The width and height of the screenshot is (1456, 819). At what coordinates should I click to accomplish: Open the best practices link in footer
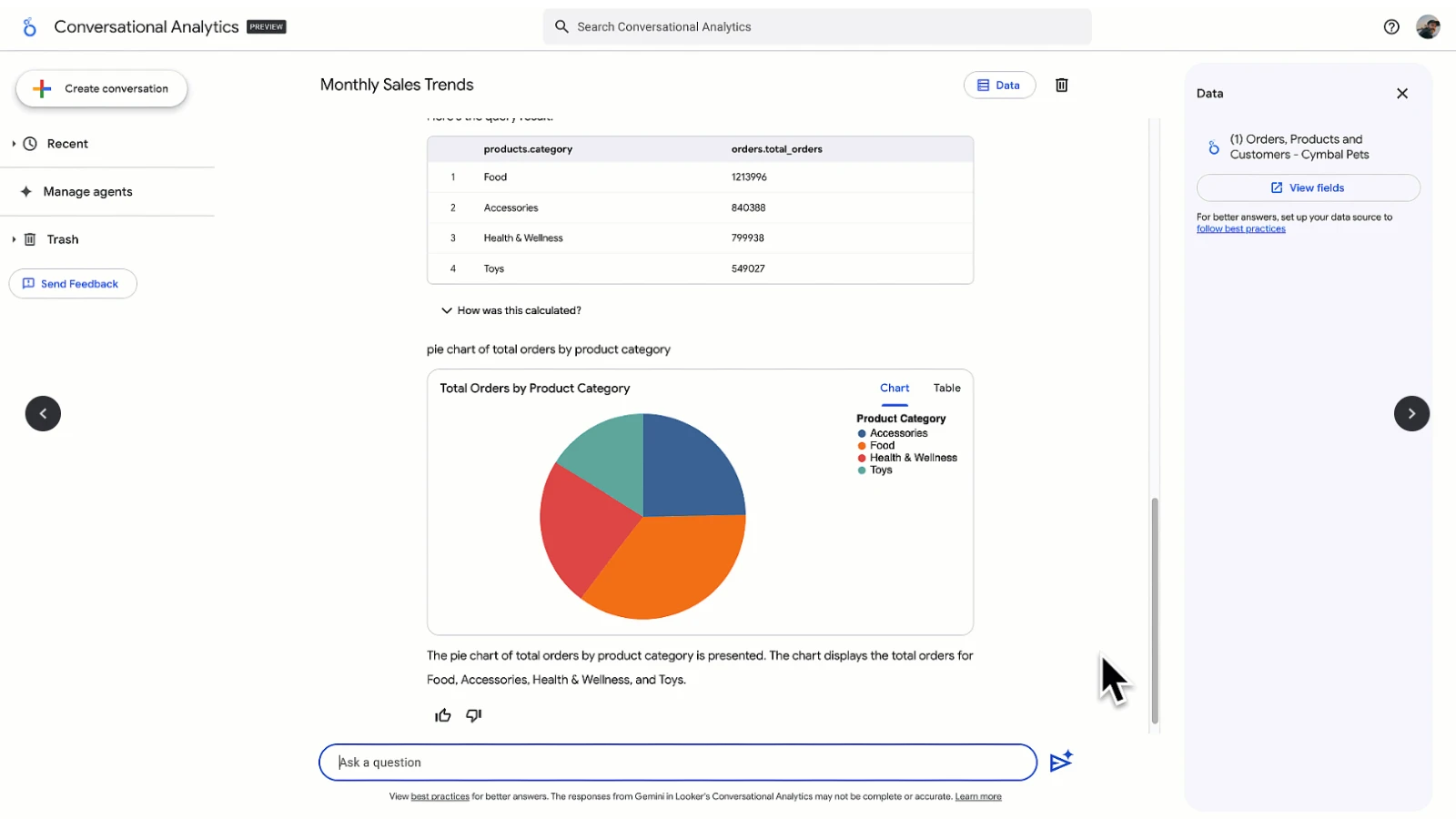tap(440, 796)
